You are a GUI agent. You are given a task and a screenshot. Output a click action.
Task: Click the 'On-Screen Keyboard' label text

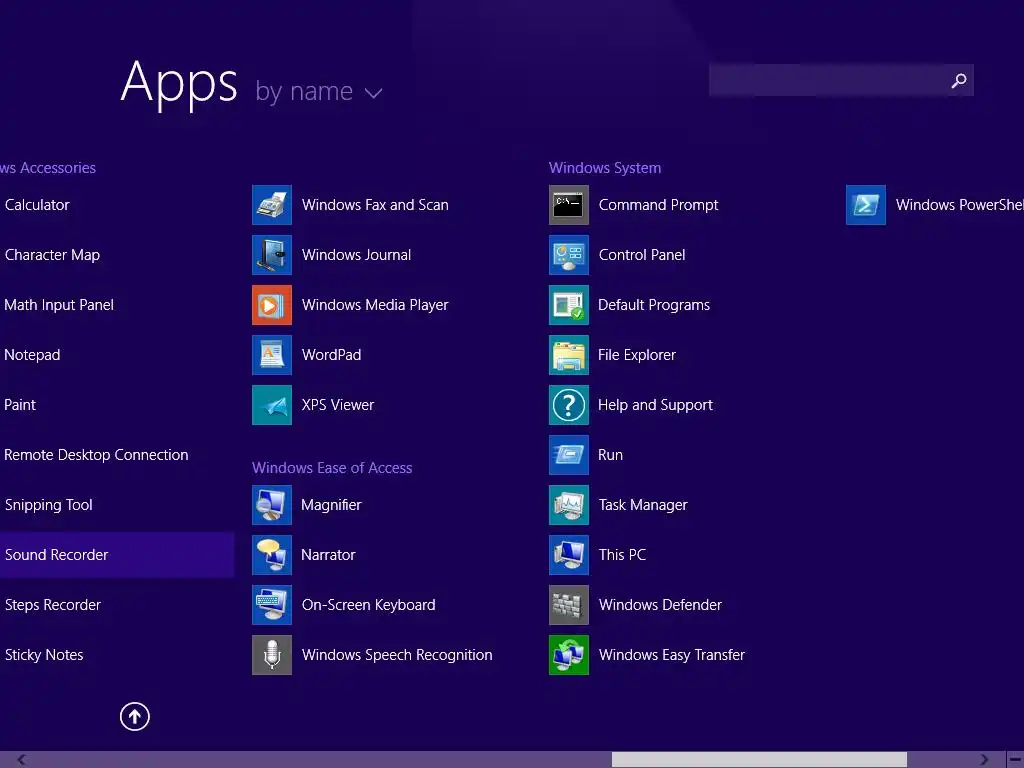[x=368, y=605]
